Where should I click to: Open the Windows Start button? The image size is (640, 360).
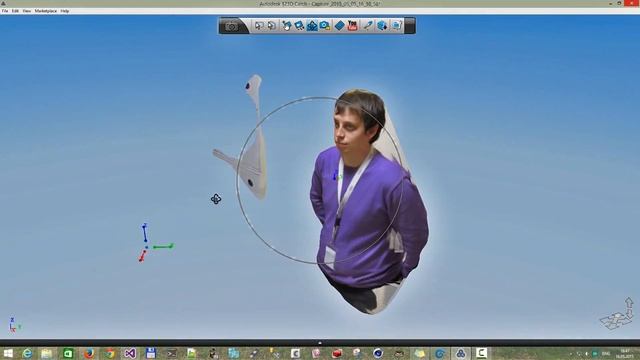point(8,353)
